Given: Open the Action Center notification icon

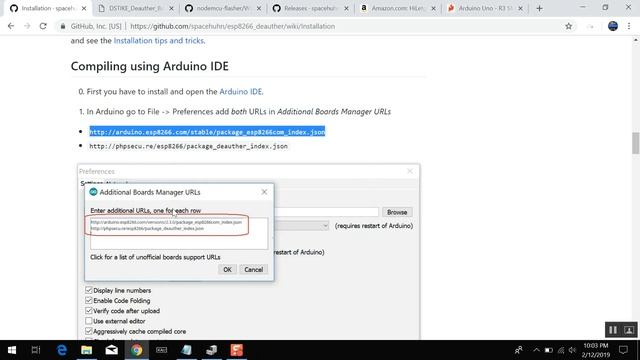Looking at the screenshot, I should tap(623, 350).
